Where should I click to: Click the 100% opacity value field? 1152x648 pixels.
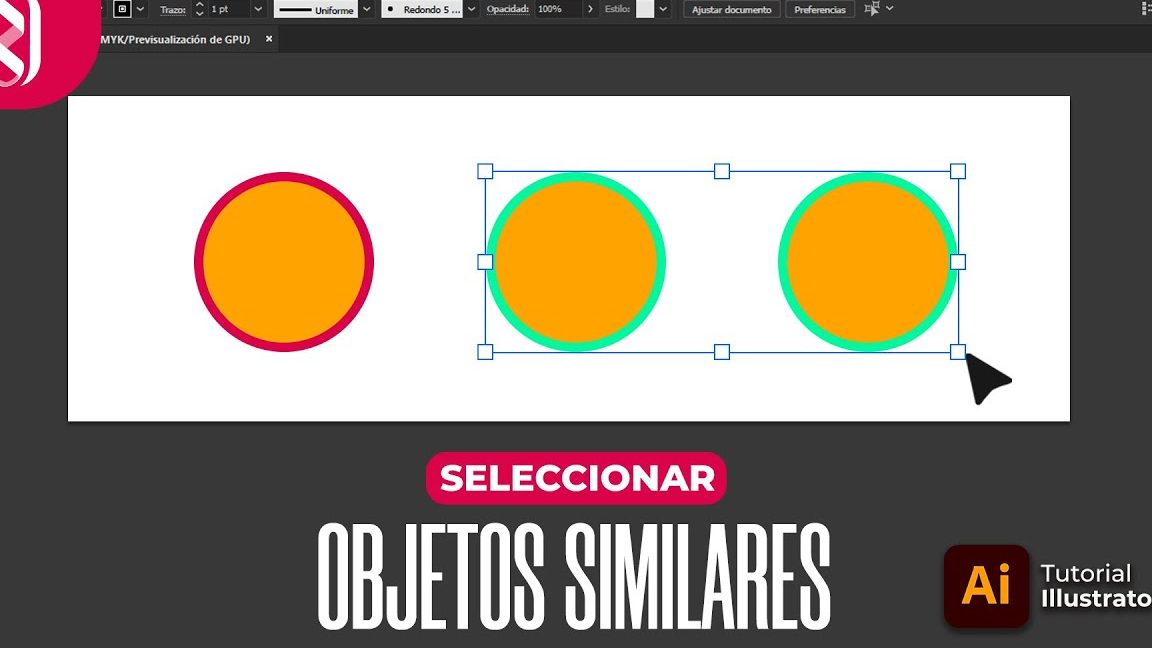[557, 9]
